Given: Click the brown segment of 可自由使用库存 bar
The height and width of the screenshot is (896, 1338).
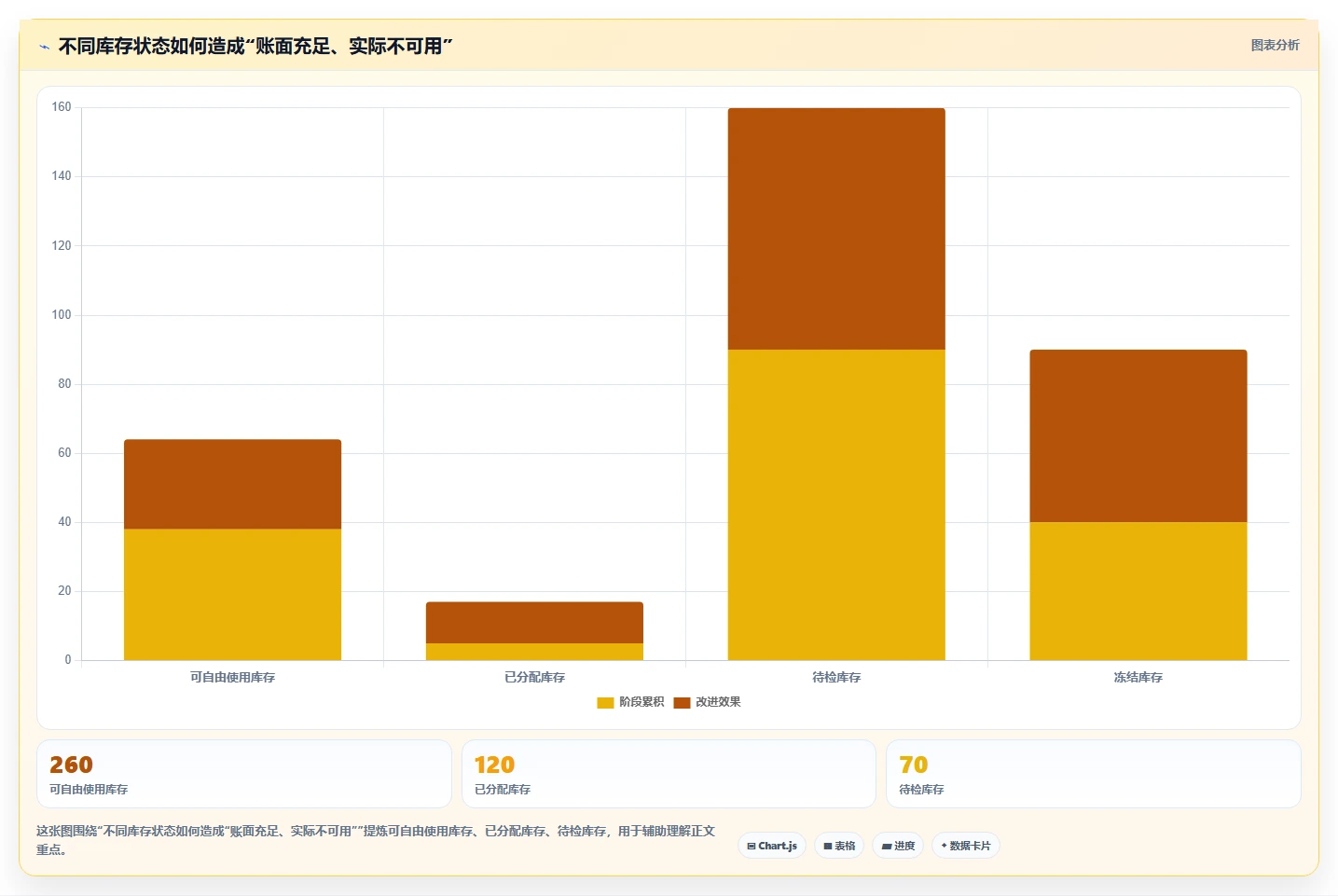Looking at the screenshot, I should tap(232, 484).
